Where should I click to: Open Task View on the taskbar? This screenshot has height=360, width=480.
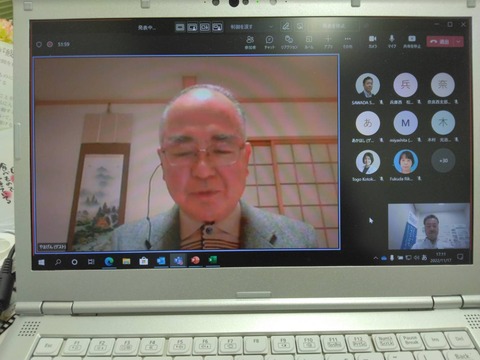(91, 262)
